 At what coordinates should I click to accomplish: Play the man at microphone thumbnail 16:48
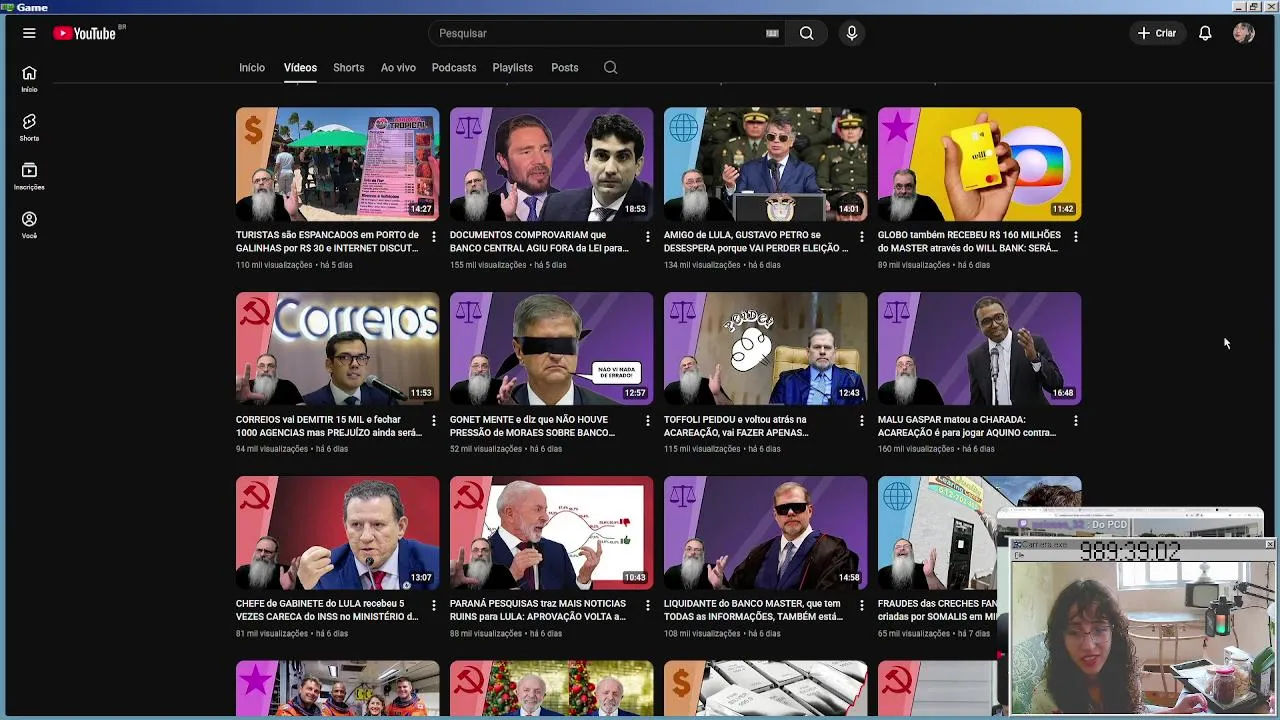(x=979, y=348)
